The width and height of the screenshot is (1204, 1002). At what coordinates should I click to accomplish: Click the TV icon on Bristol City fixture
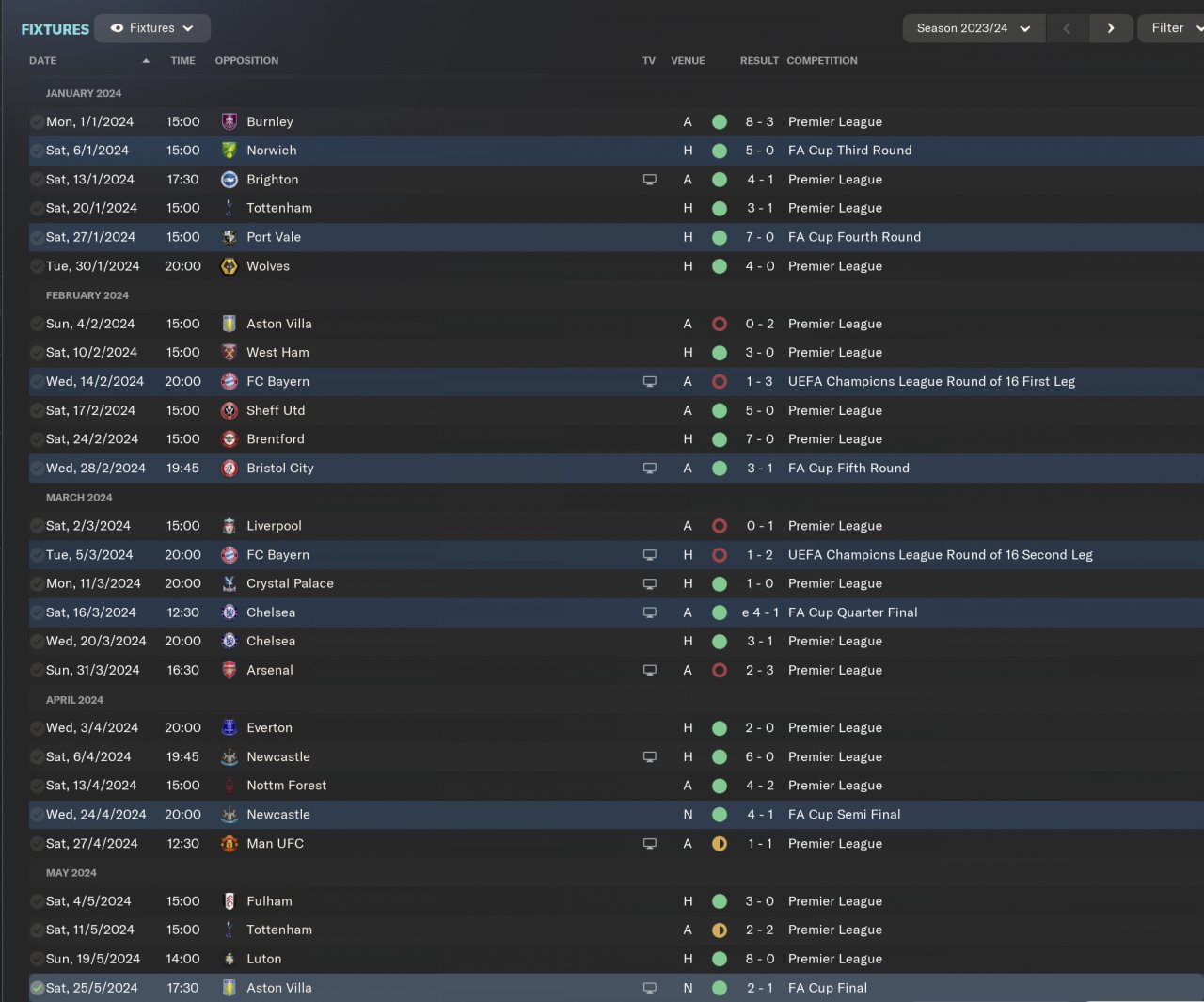point(649,469)
